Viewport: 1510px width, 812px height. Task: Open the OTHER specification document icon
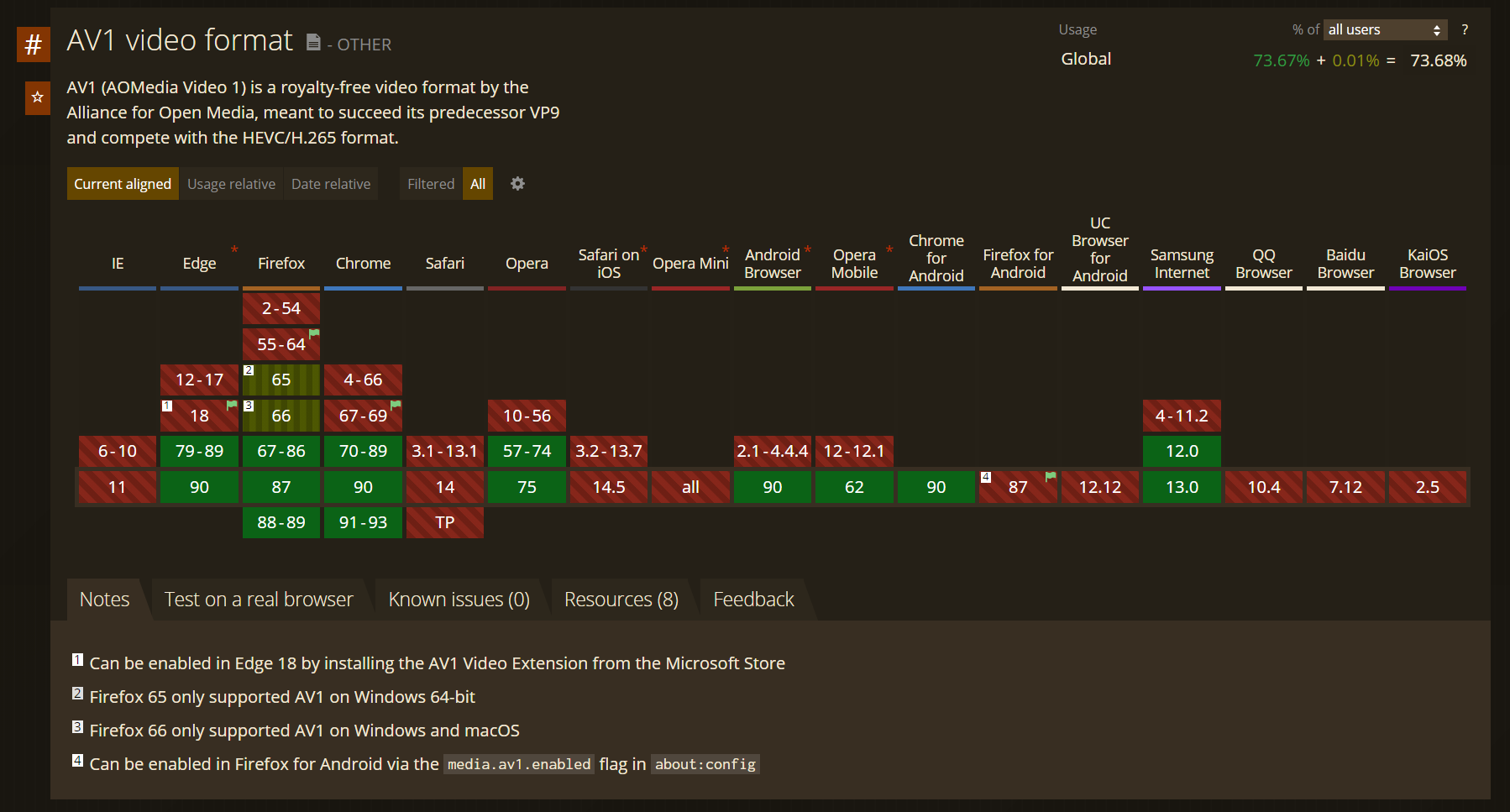pyautogui.click(x=313, y=42)
